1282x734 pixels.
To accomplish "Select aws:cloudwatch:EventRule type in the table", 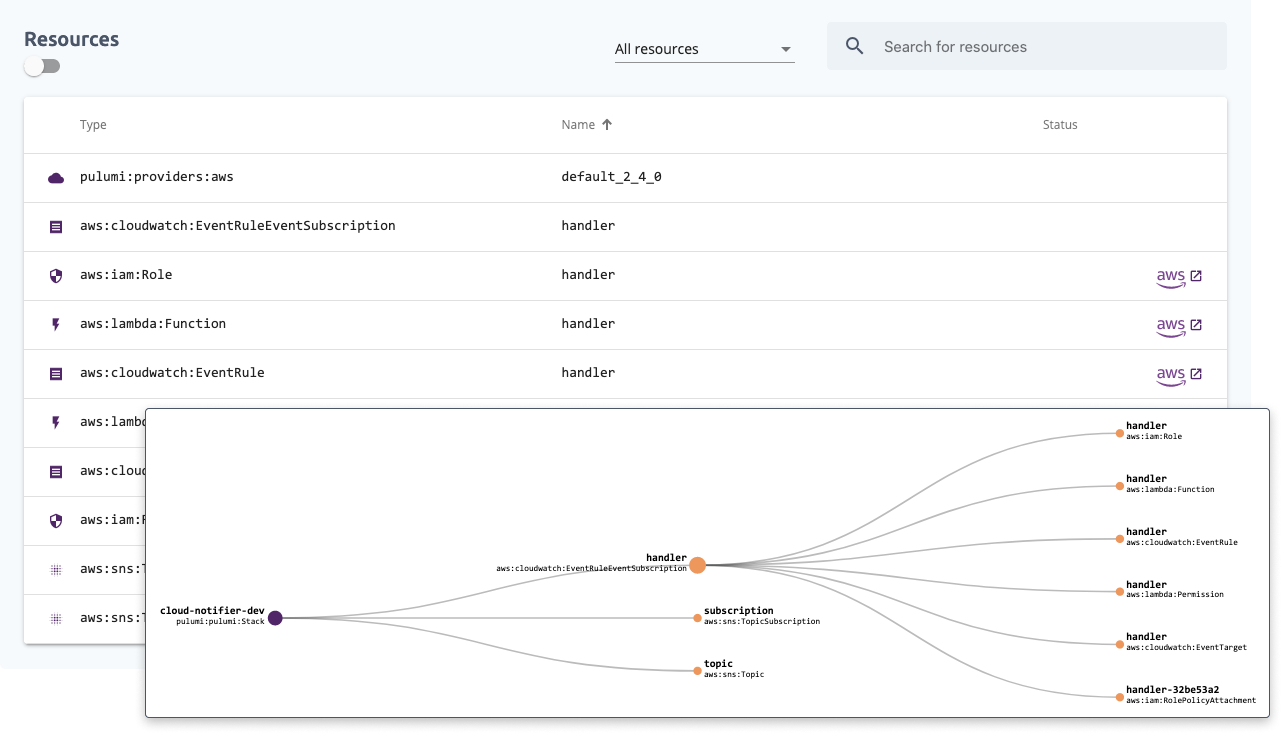I will pyautogui.click(x=172, y=372).
